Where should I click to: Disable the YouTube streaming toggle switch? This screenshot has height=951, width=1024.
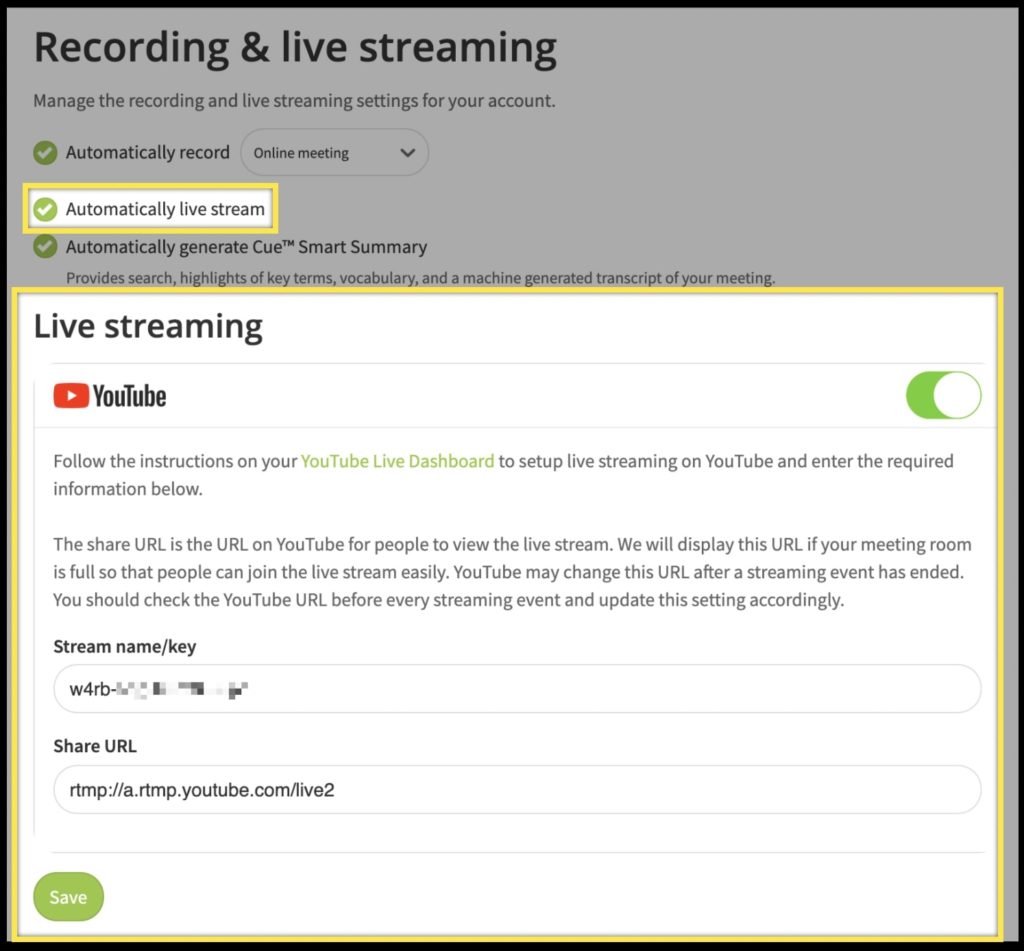943,395
